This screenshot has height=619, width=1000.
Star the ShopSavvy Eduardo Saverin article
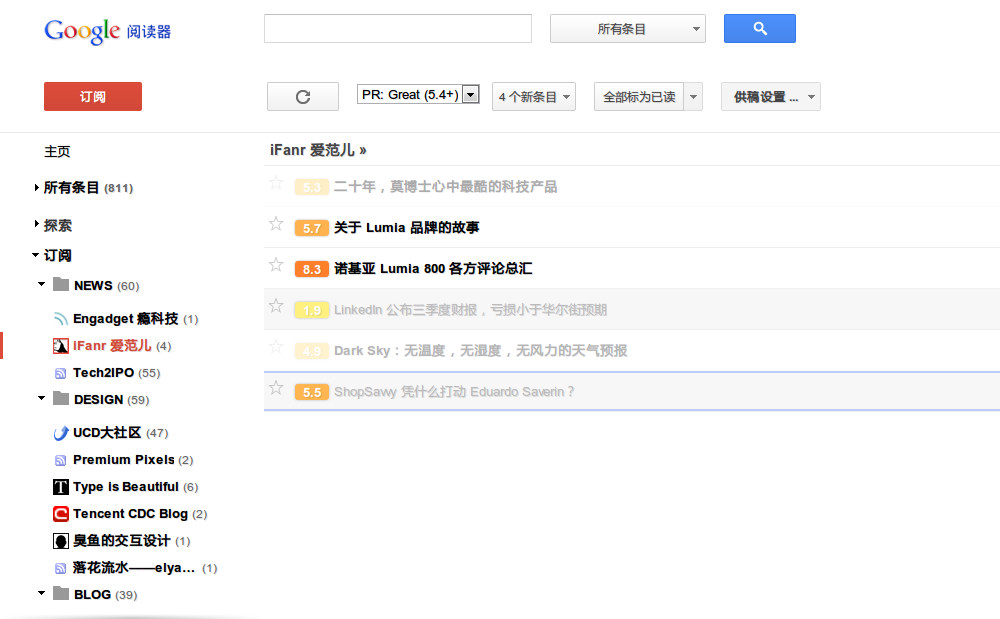tap(276, 388)
